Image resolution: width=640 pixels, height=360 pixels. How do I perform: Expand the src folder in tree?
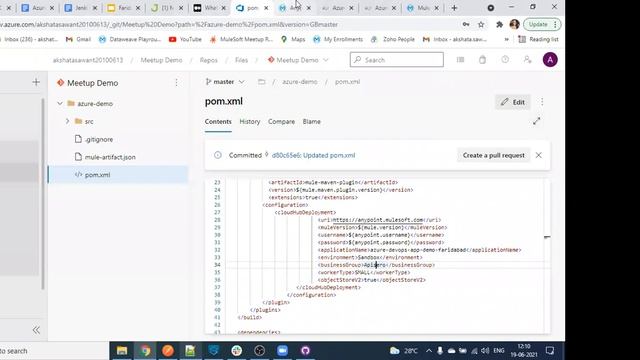coord(67,121)
